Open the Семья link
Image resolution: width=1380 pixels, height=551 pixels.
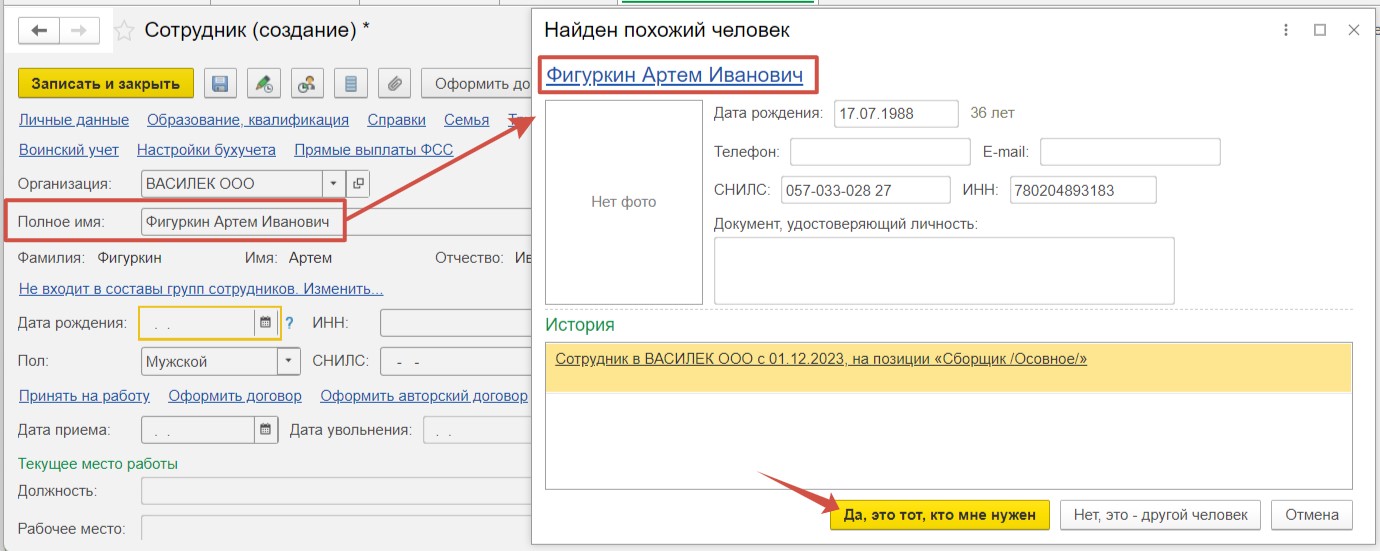pos(467,120)
